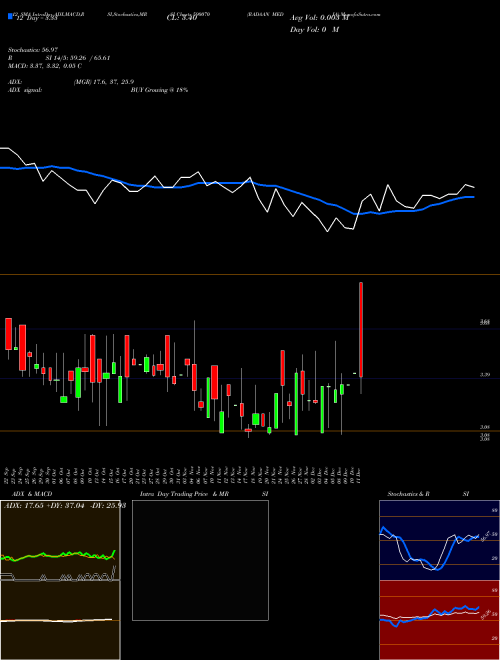The height and width of the screenshot is (660, 500).
Task: Click the 'Intra Day Trading Price & MRSI' title
Action: tap(204, 494)
